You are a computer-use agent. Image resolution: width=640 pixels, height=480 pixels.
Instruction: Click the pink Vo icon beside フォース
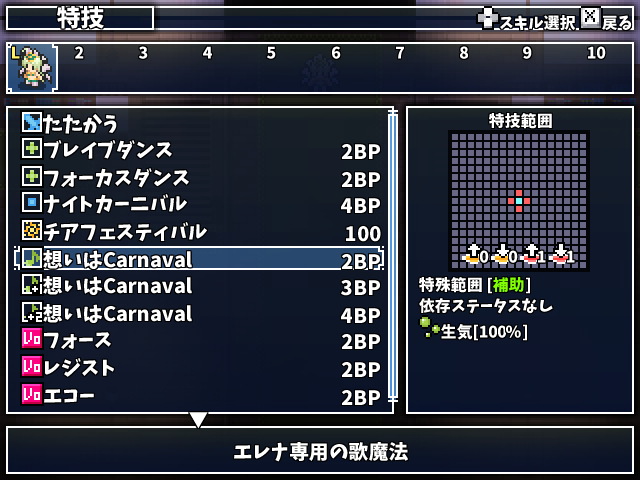(31, 339)
